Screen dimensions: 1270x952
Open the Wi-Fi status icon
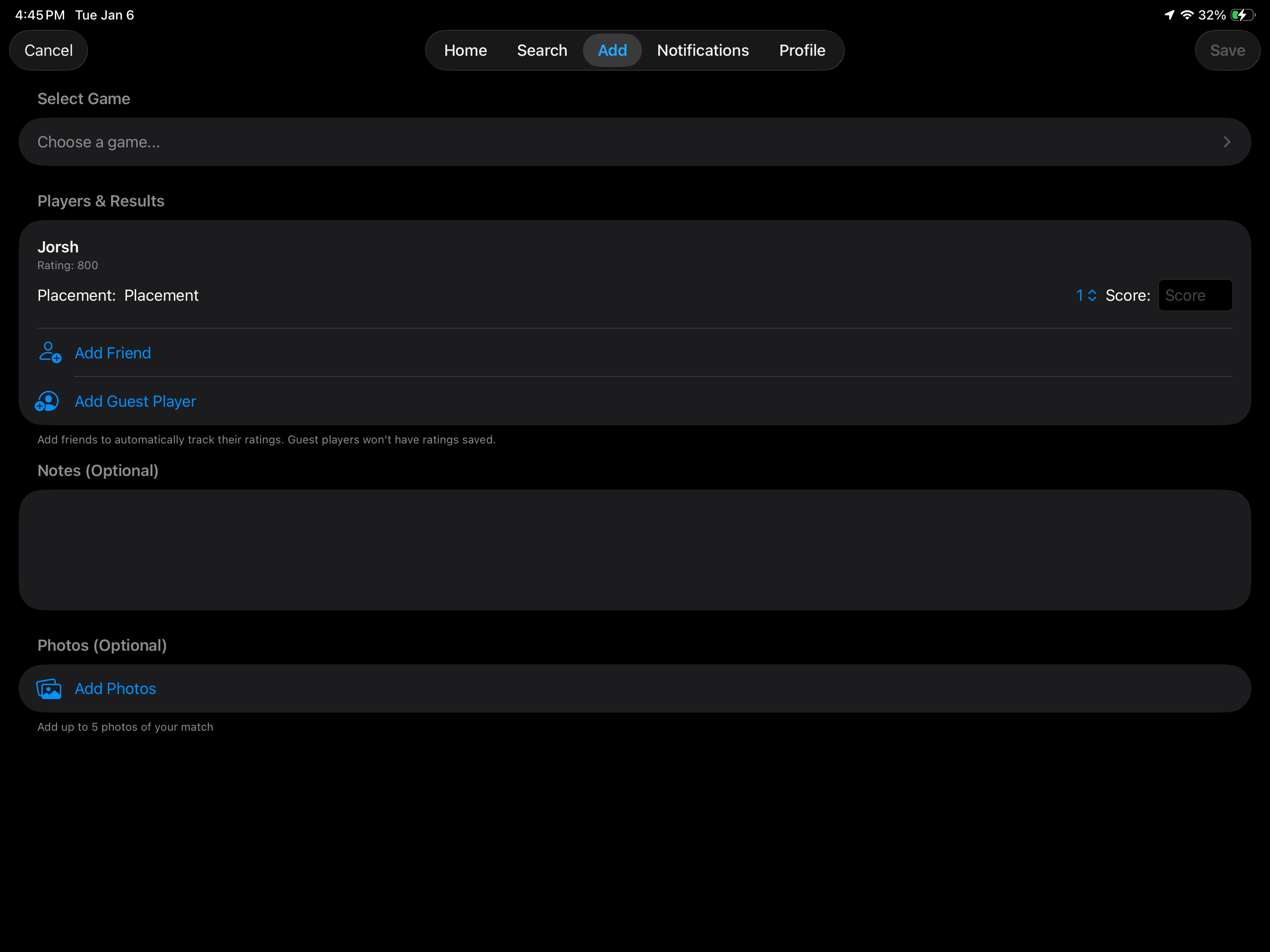click(x=1187, y=15)
